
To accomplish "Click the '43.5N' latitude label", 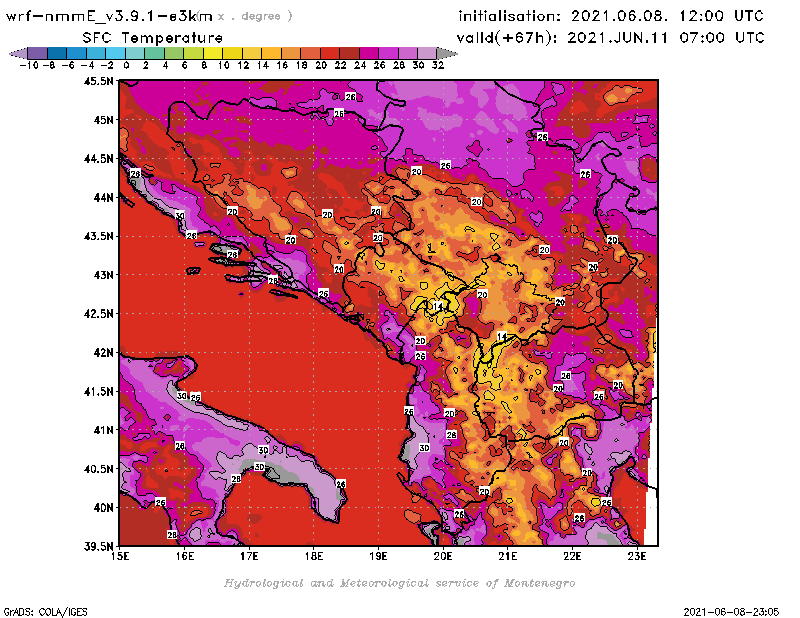I will pyautogui.click(x=98, y=236).
